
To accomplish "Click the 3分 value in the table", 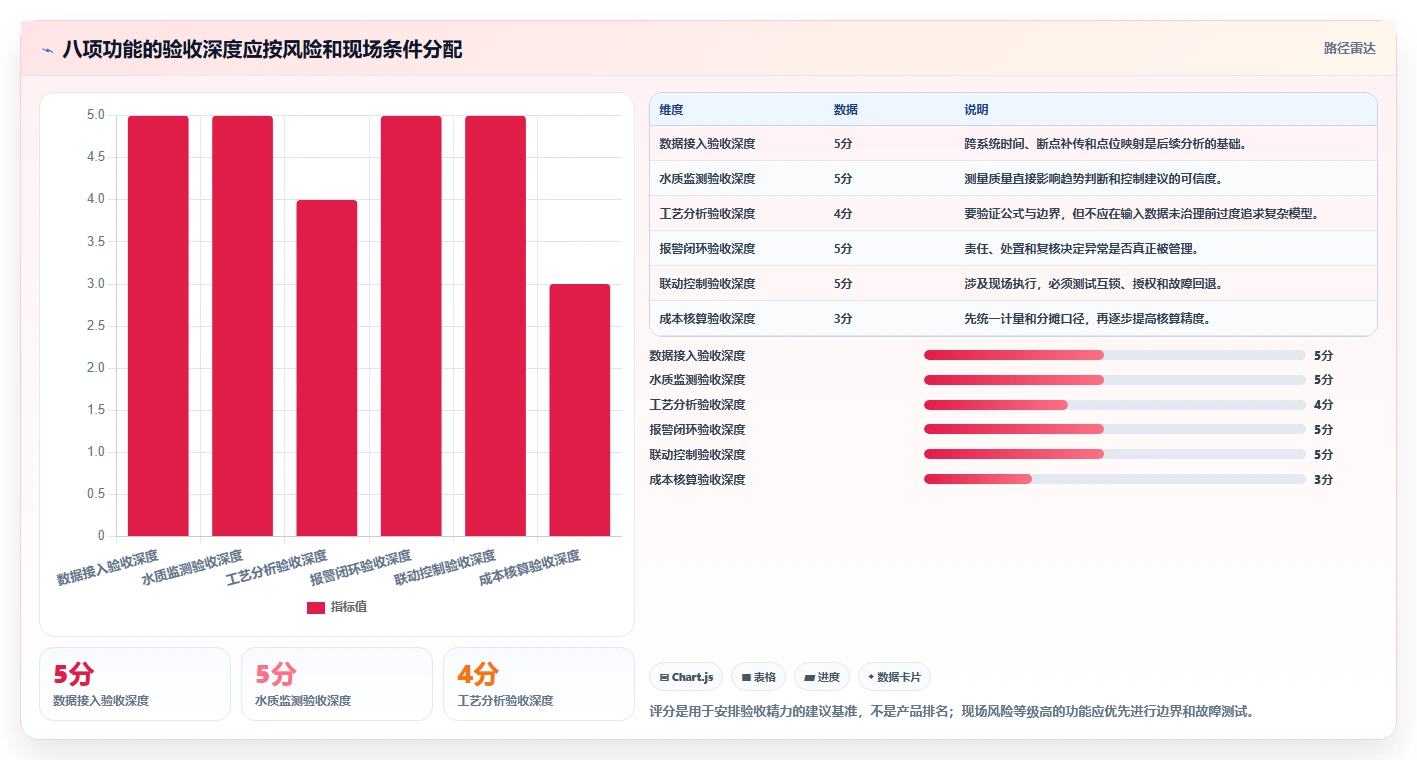I will pyautogui.click(x=843, y=319).
